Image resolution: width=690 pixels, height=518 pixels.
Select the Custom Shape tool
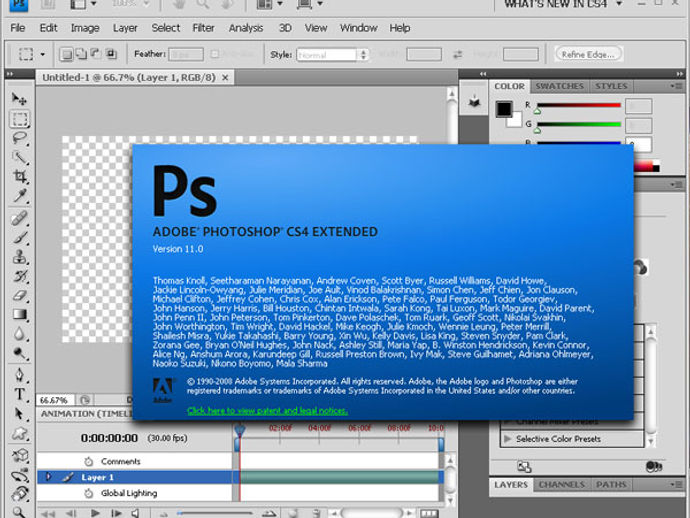(x=19, y=434)
